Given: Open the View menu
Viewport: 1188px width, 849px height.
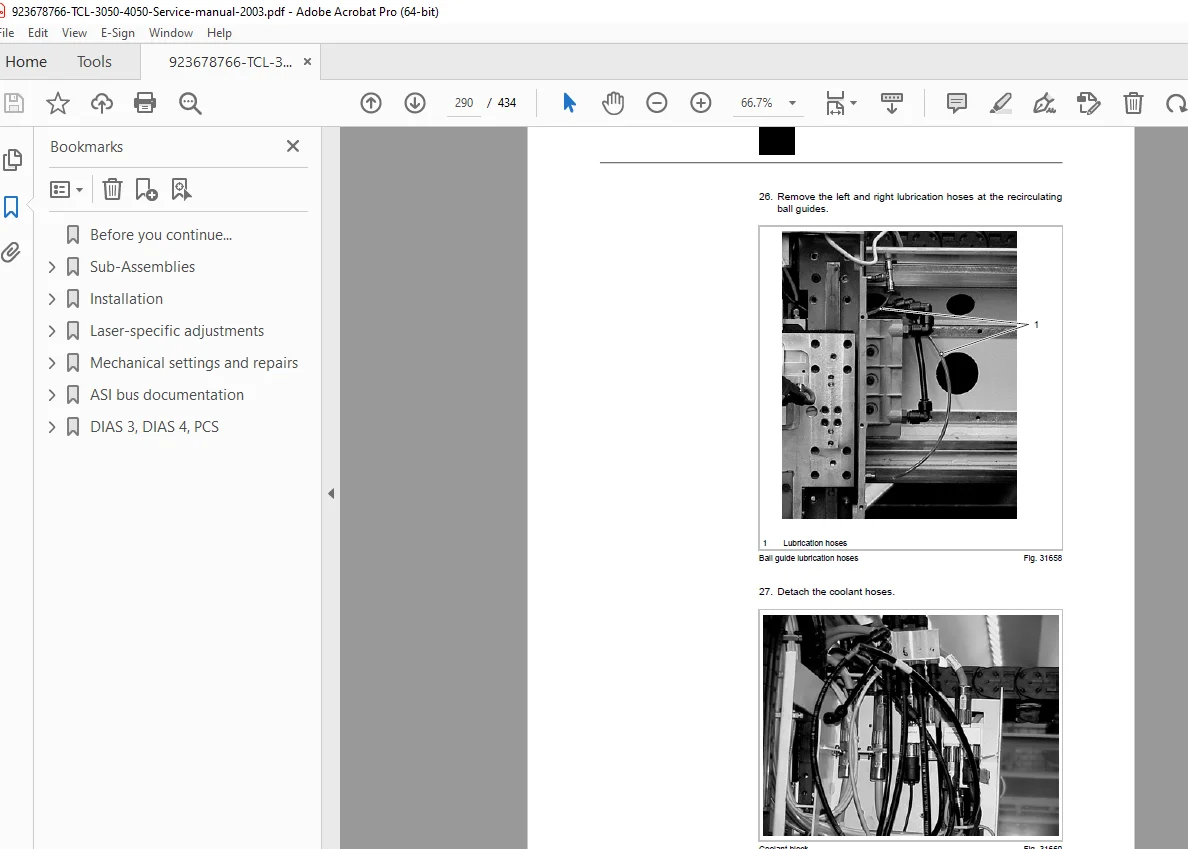Looking at the screenshot, I should (x=74, y=33).
